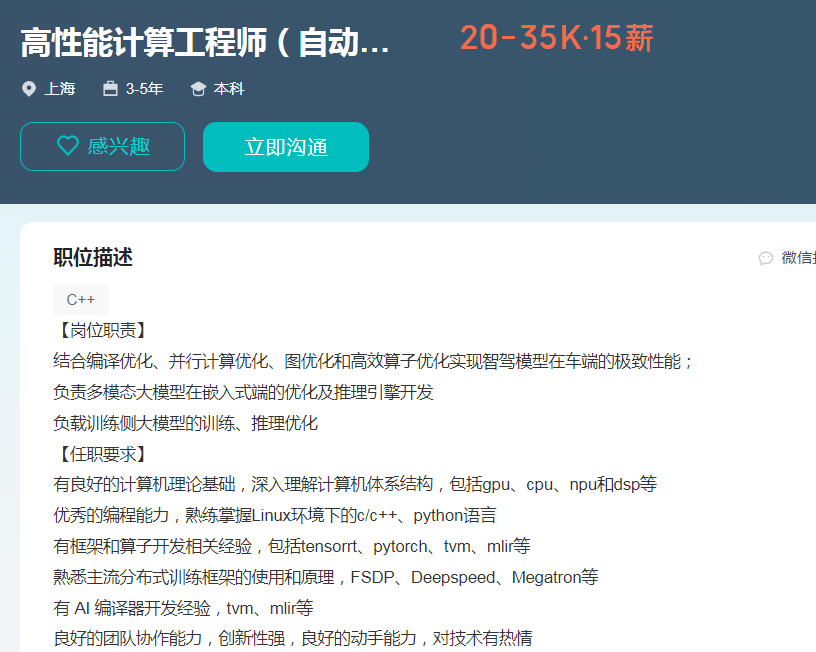Click the location pin icon beside 上海
This screenshot has height=652, width=816.
pyautogui.click(x=28, y=89)
